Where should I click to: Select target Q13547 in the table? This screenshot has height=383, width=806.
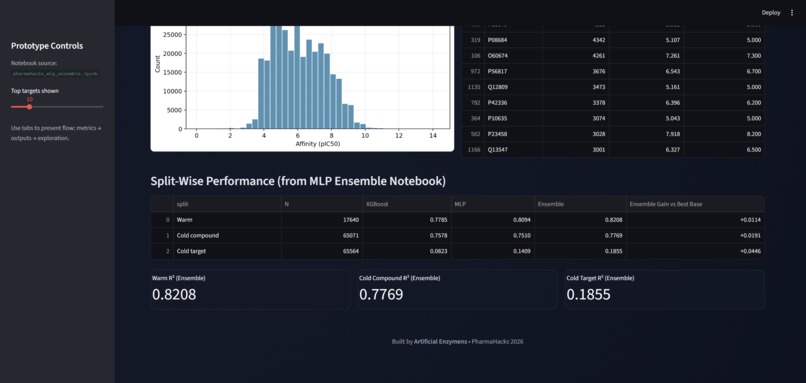(x=513, y=150)
